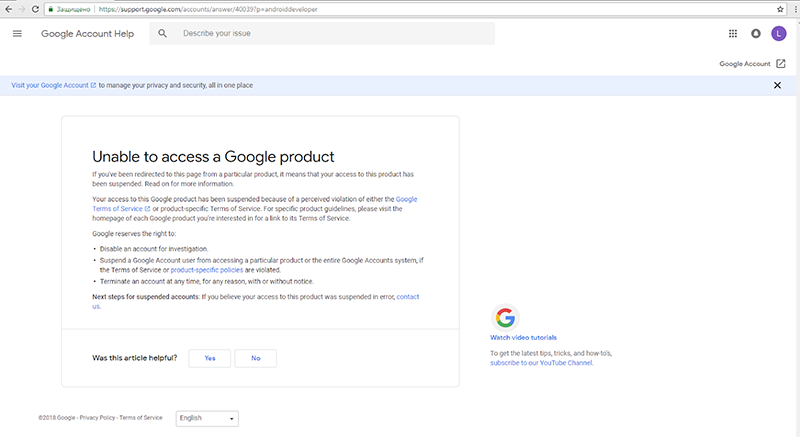Click bullet 'Disable an account for investigation.'
This screenshot has height=437, width=800.
click(x=154, y=249)
